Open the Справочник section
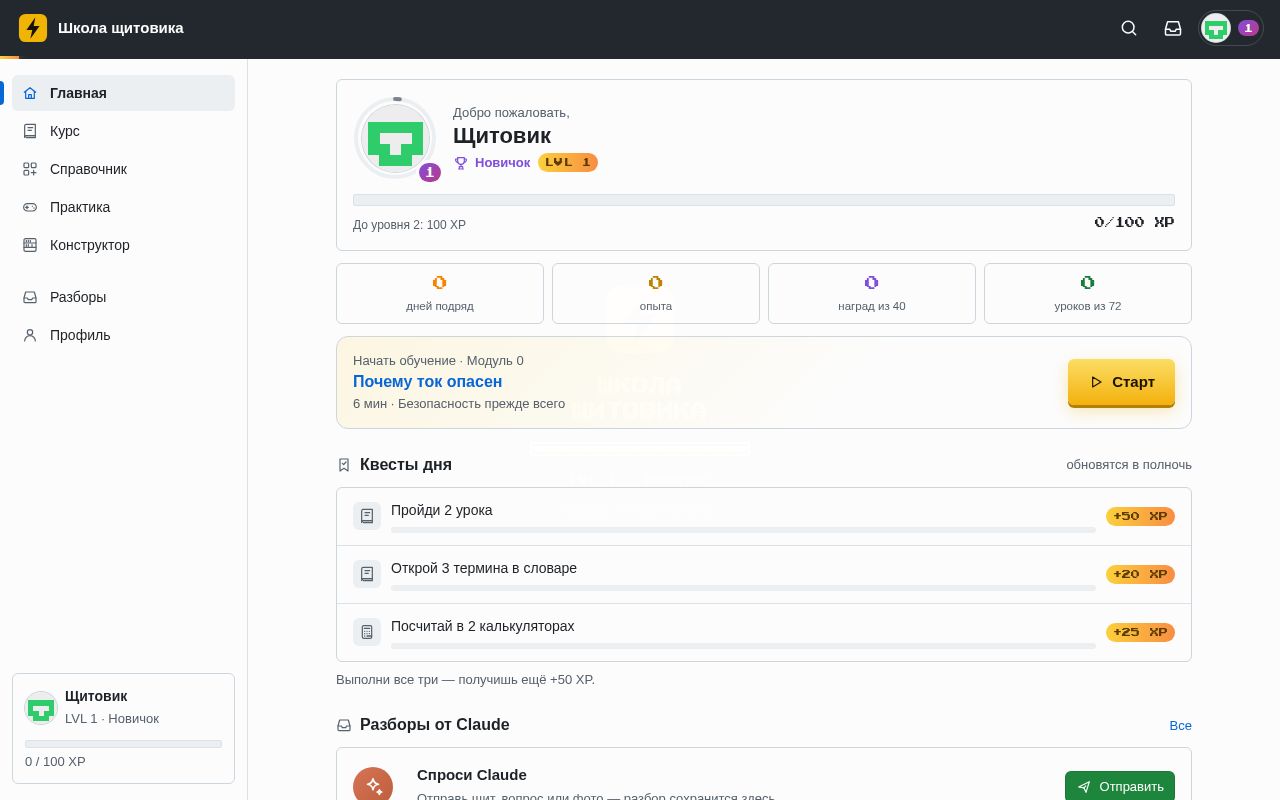 coord(123,169)
